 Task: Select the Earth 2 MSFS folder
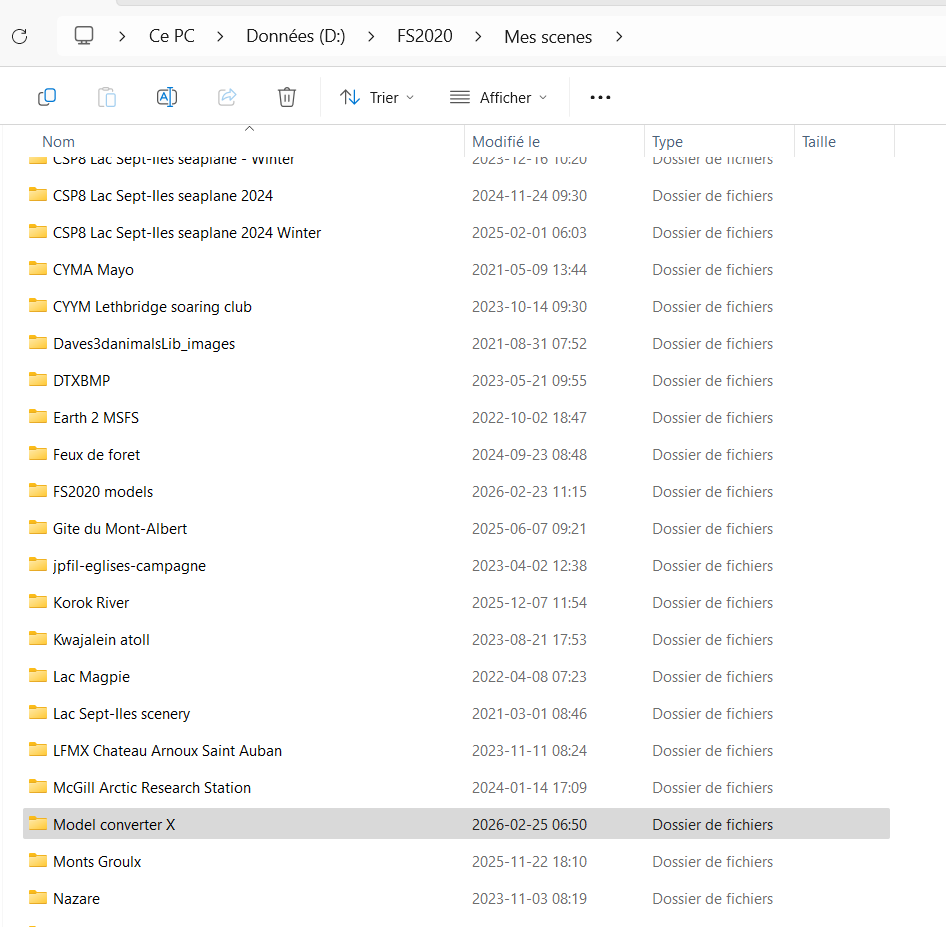(456, 418)
